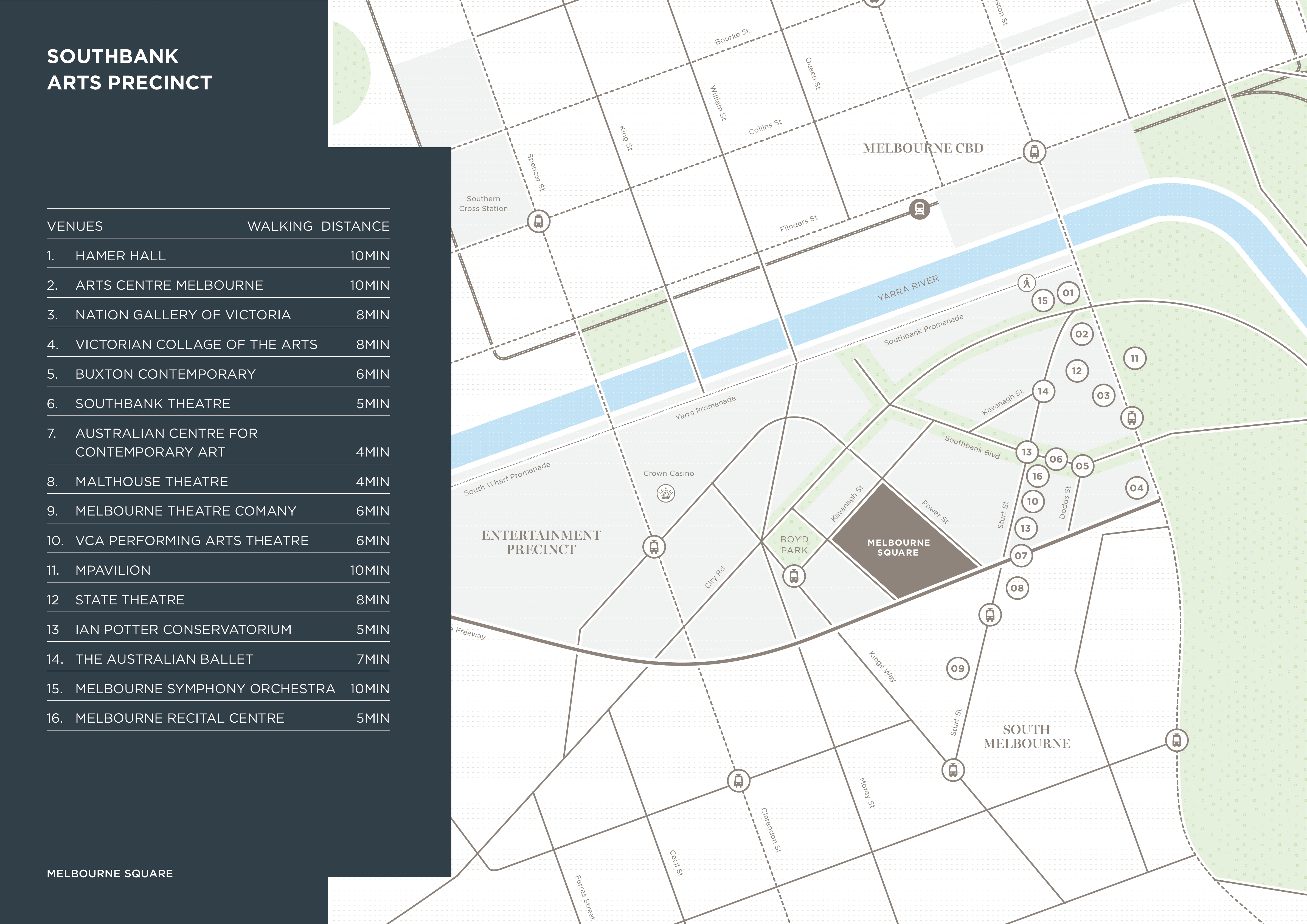The height and width of the screenshot is (924, 1307).
Task: Select map marker 01 for Hamer Hall
Action: pos(1068,293)
